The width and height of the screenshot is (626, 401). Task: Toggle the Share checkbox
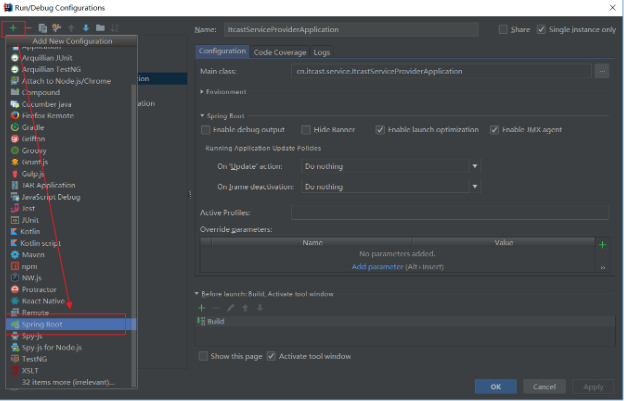[503, 30]
